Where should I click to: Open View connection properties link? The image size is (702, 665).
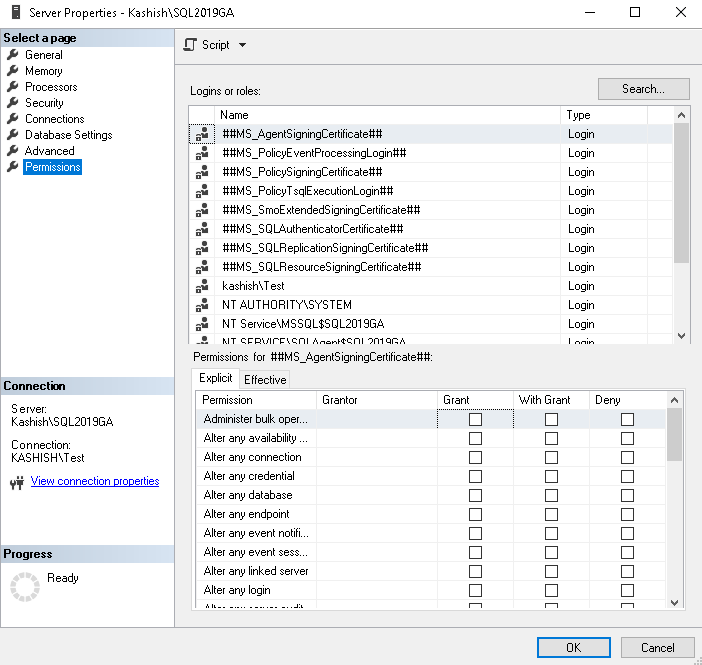point(95,481)
